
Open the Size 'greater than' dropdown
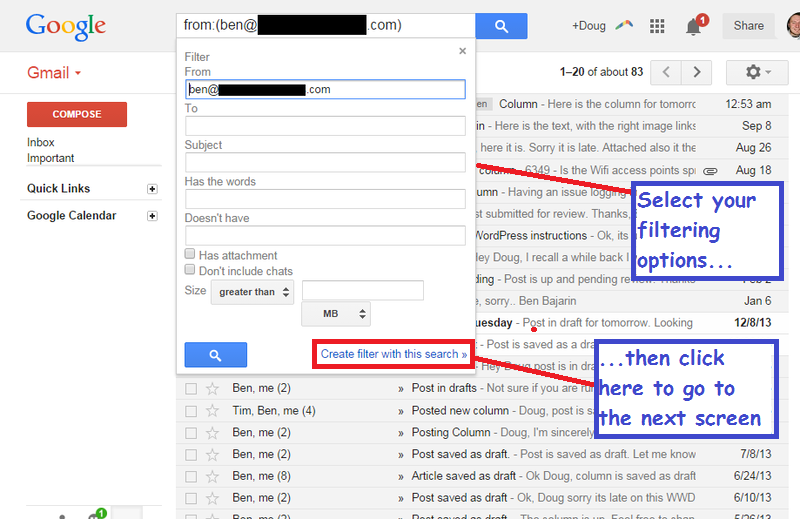point(253,292)
